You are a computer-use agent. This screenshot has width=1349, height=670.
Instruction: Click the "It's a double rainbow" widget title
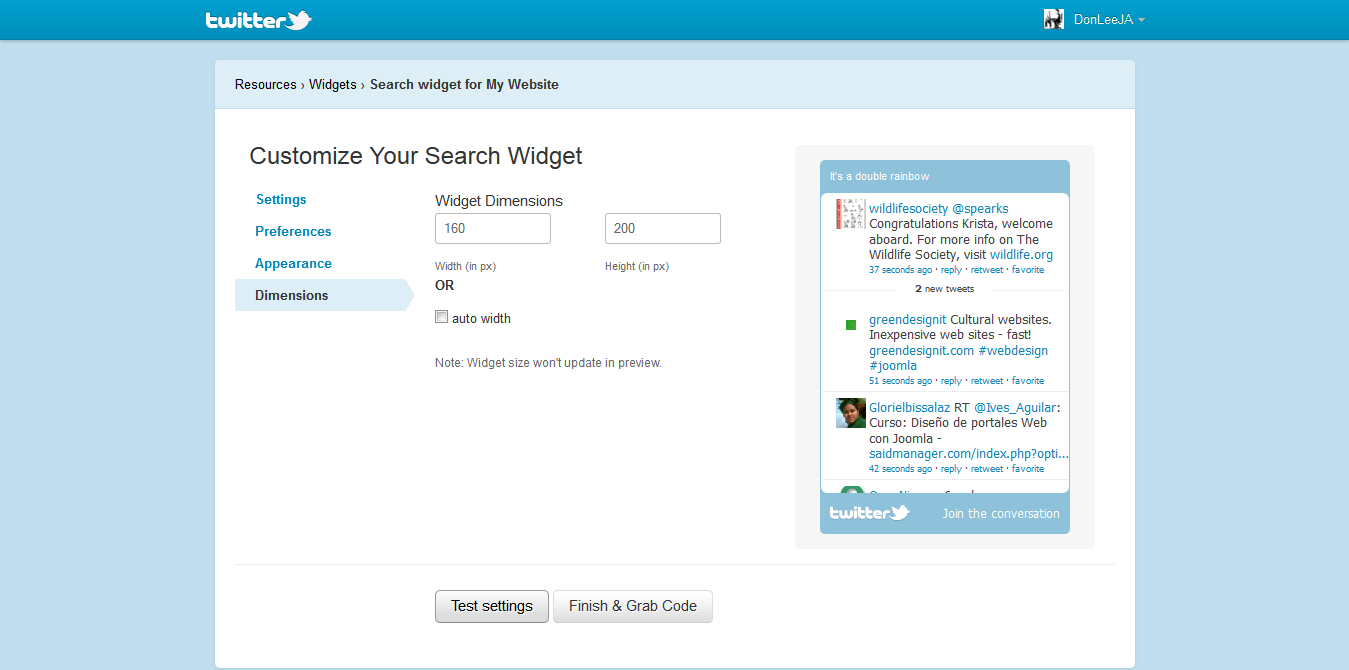879,177
